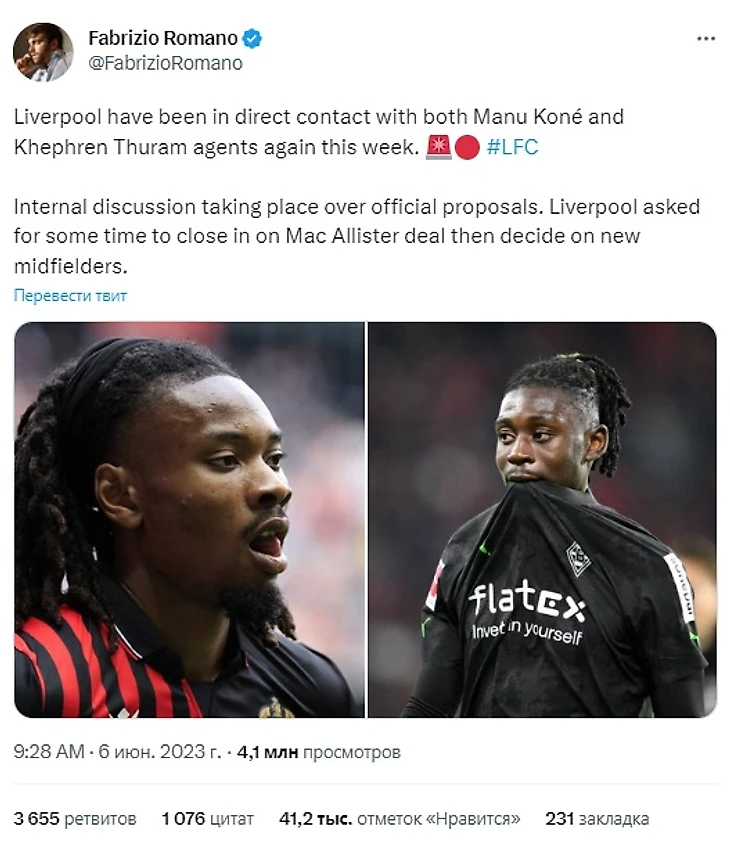Image resolution: width=730 pixels, height=842 pixels.
Task: Open the @FabrizioRomano handle link
Action: click(x=165, y=63)
